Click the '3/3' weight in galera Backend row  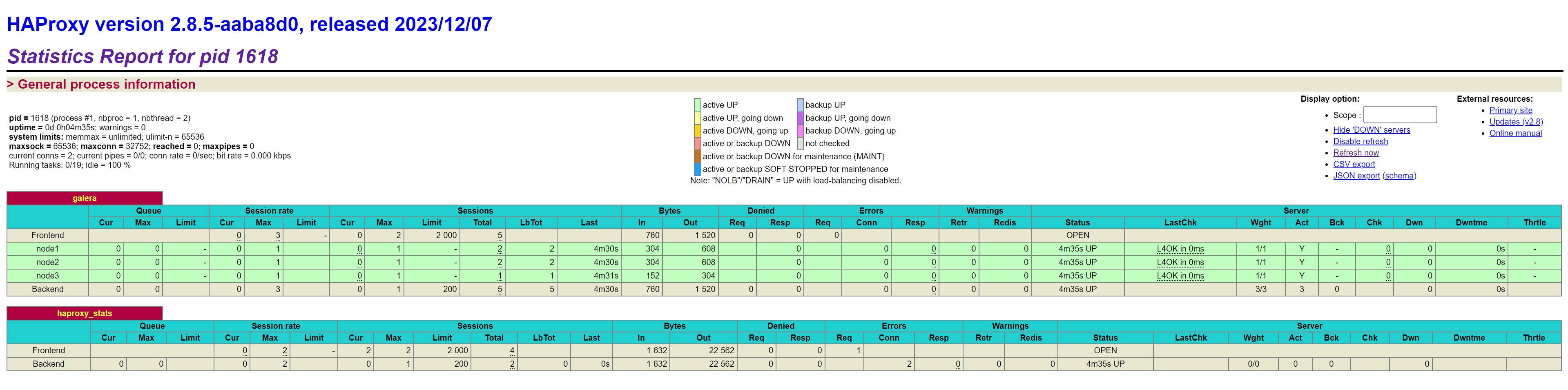pos(1260,290)
